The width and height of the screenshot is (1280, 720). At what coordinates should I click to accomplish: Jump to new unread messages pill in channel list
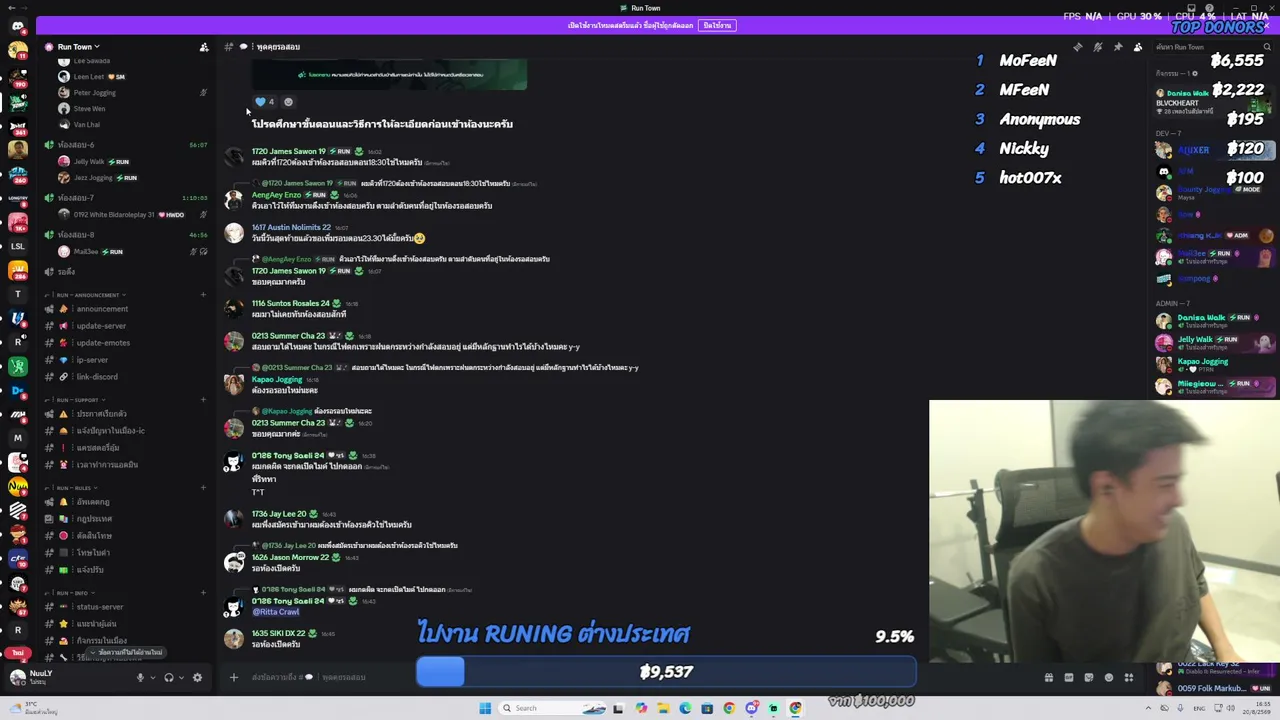127,653
